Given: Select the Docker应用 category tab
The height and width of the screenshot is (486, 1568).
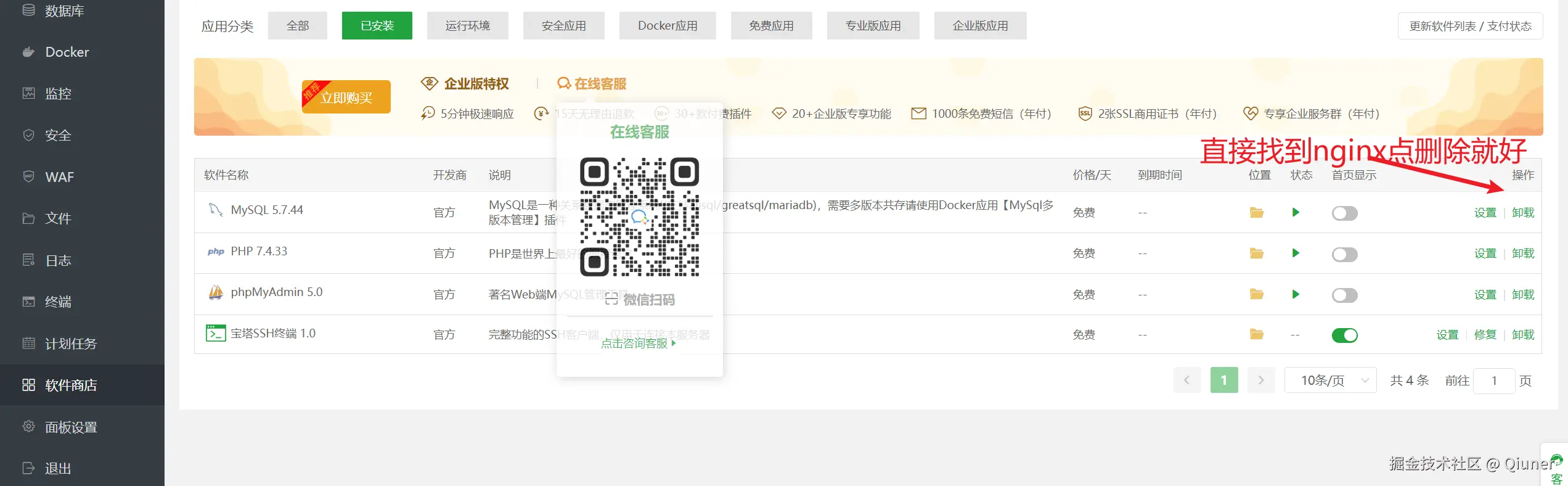Looking at the screenshot, I should (668, 26).
